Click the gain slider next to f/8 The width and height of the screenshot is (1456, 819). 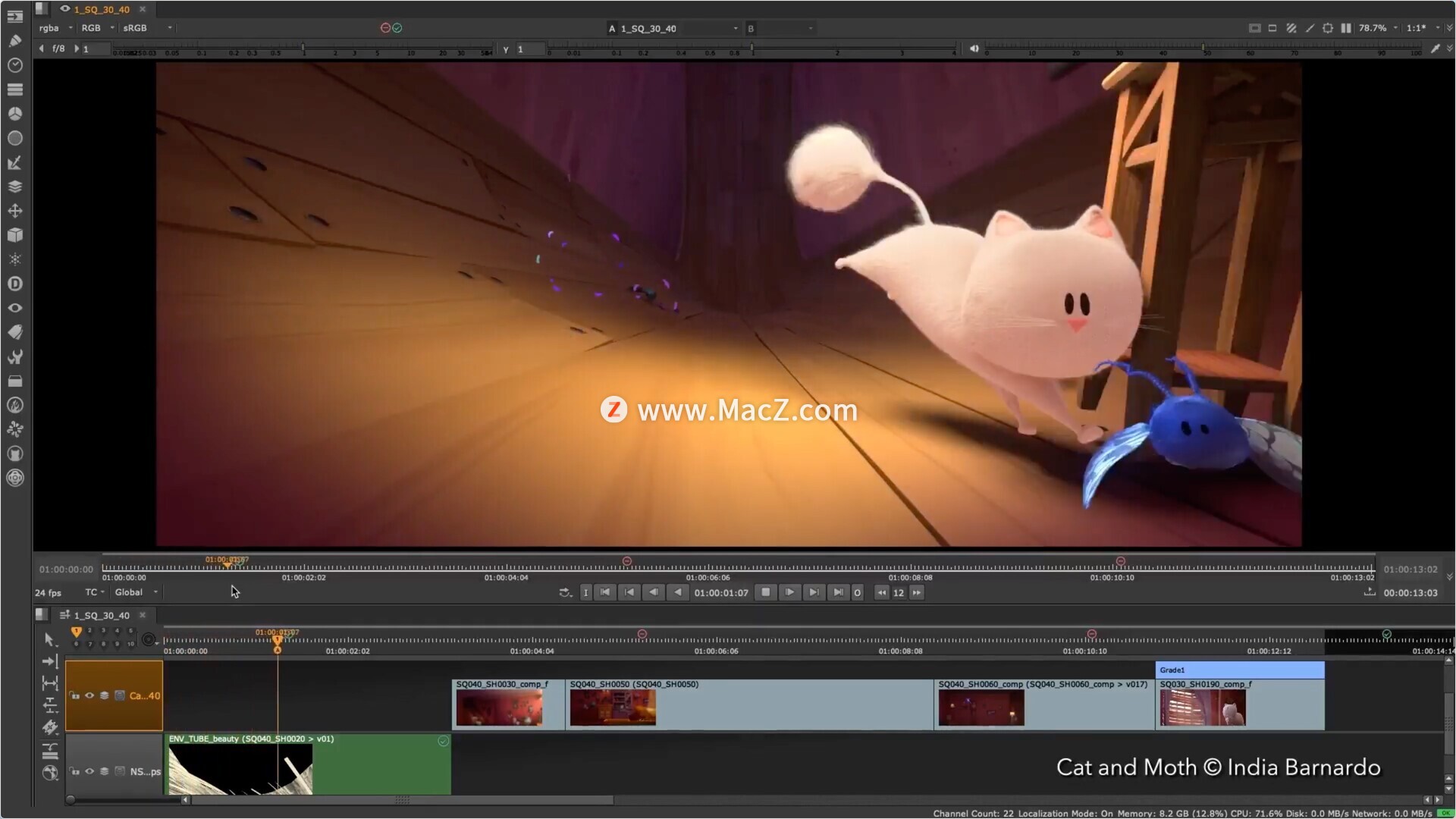tap(302, 50)
